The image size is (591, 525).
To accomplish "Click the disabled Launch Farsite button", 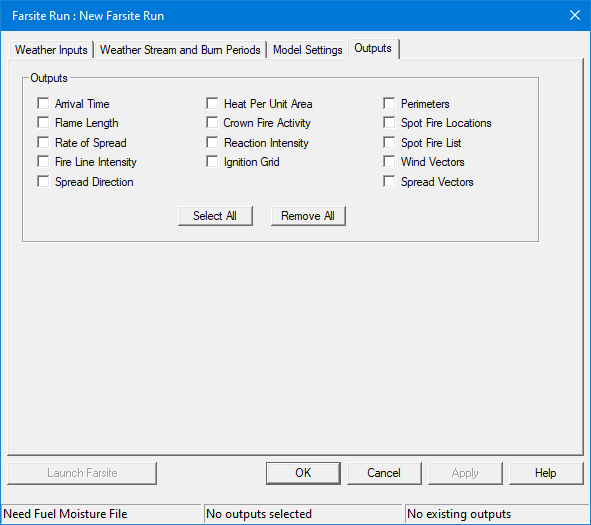I will 82,473.
